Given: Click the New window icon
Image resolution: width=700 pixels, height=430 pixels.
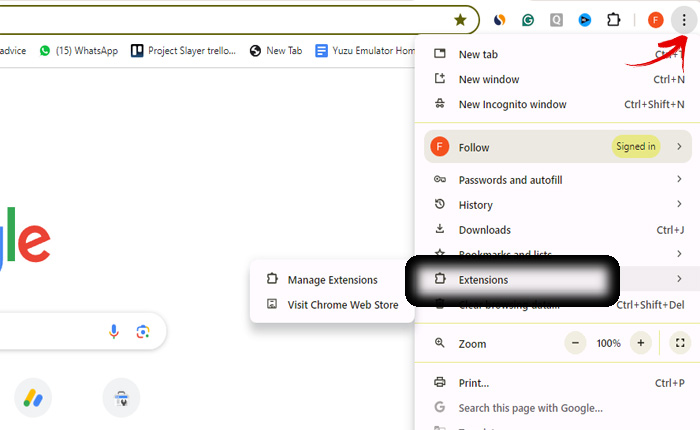Looking at the screenshot, I should click(440, 79).
